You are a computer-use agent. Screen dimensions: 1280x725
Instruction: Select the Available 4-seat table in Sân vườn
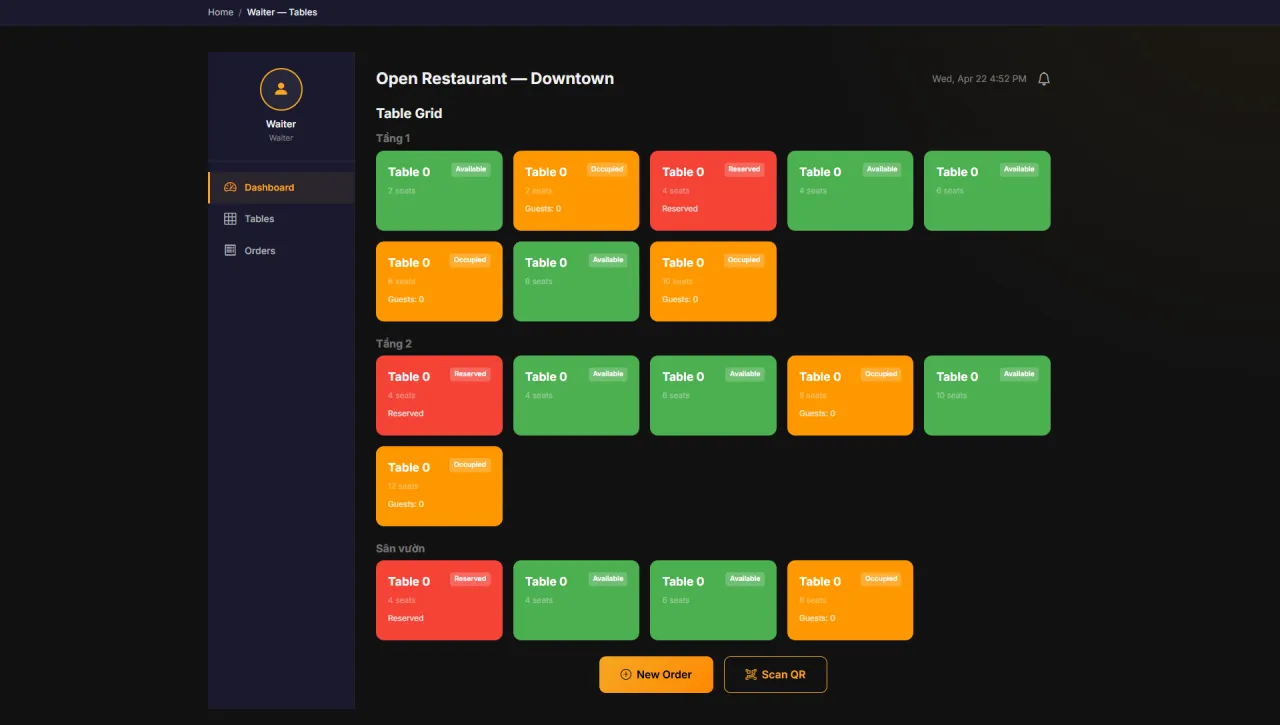(x=576, y=600)
